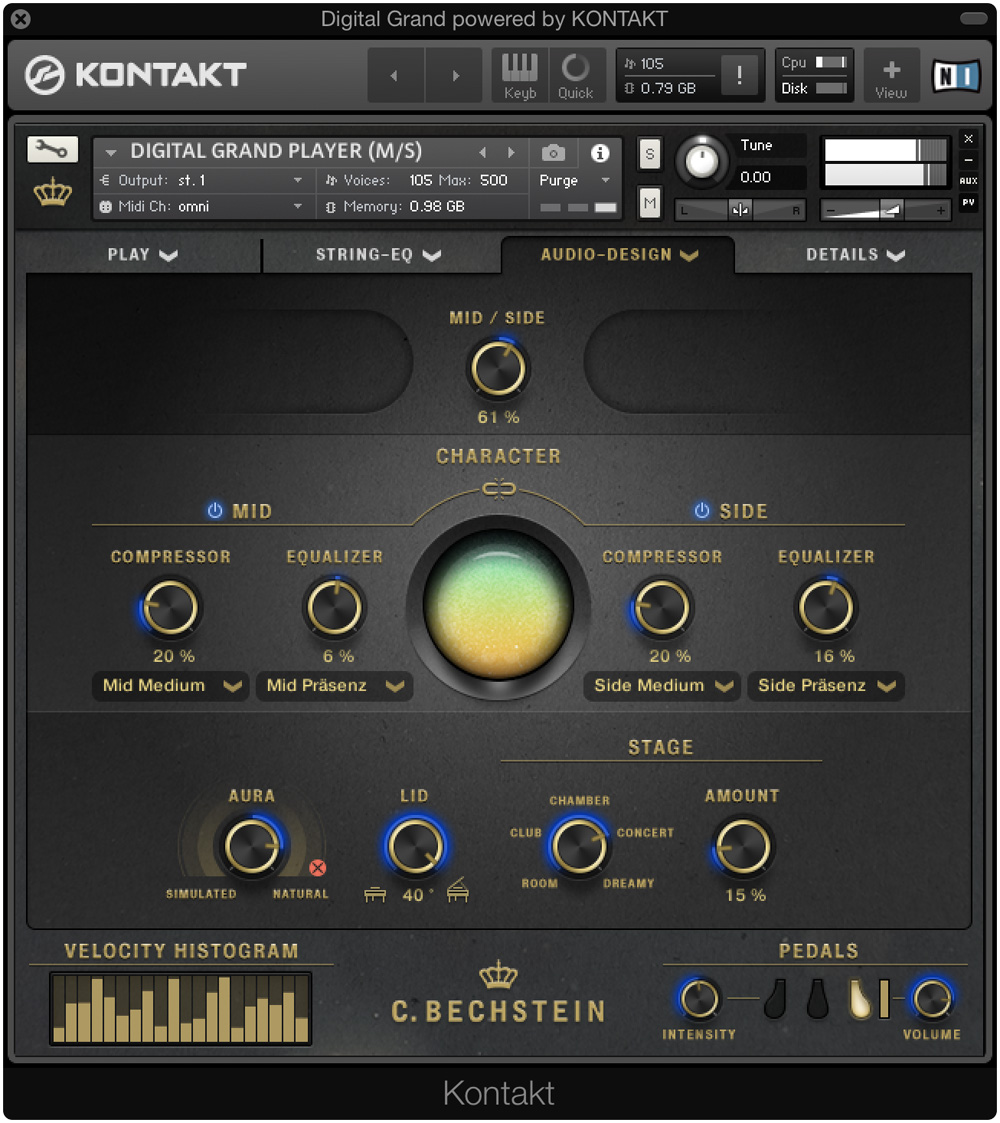Click the closed lid piano icon
The width and height of the screenshot is (1000, 1123).
[375, 894]
